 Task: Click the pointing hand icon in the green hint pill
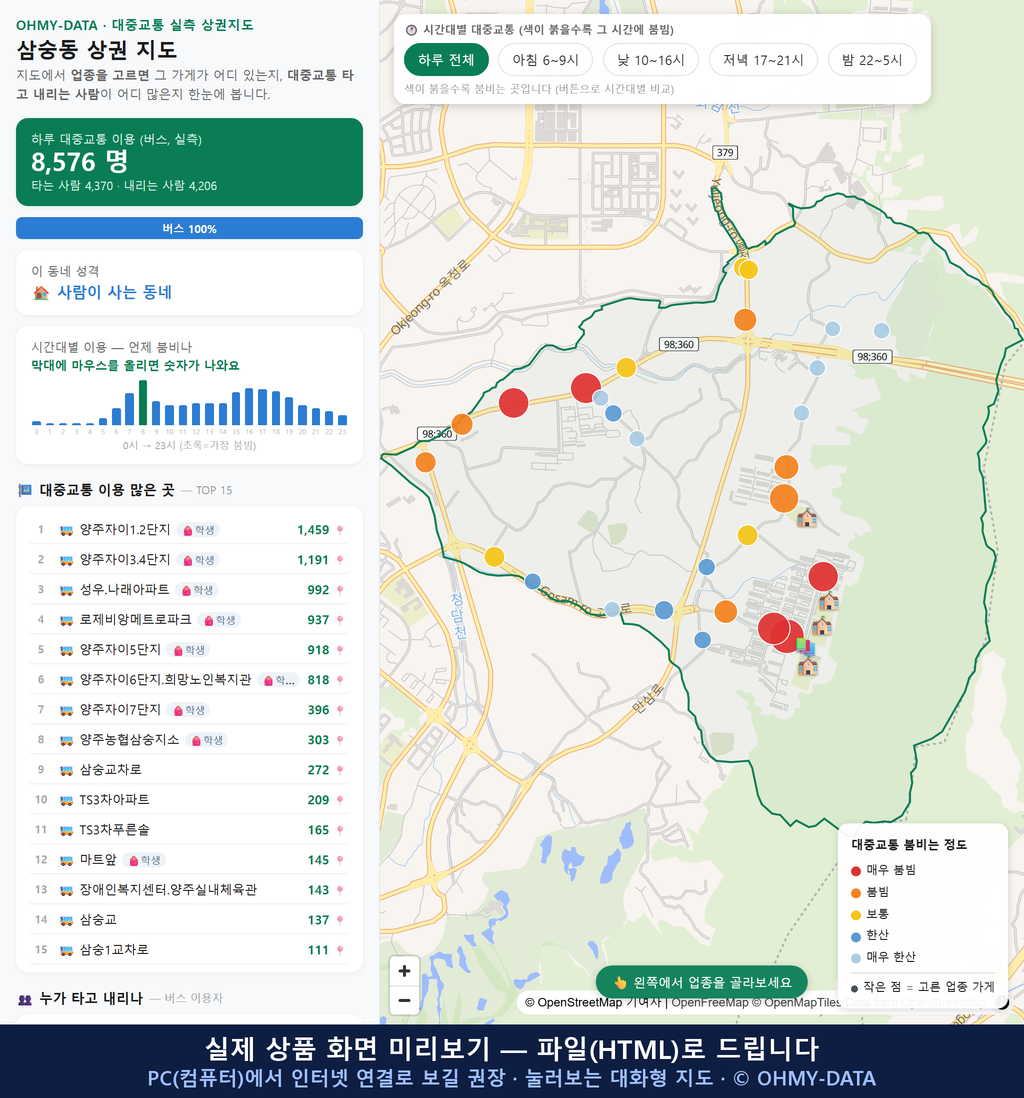pos(620,983)
